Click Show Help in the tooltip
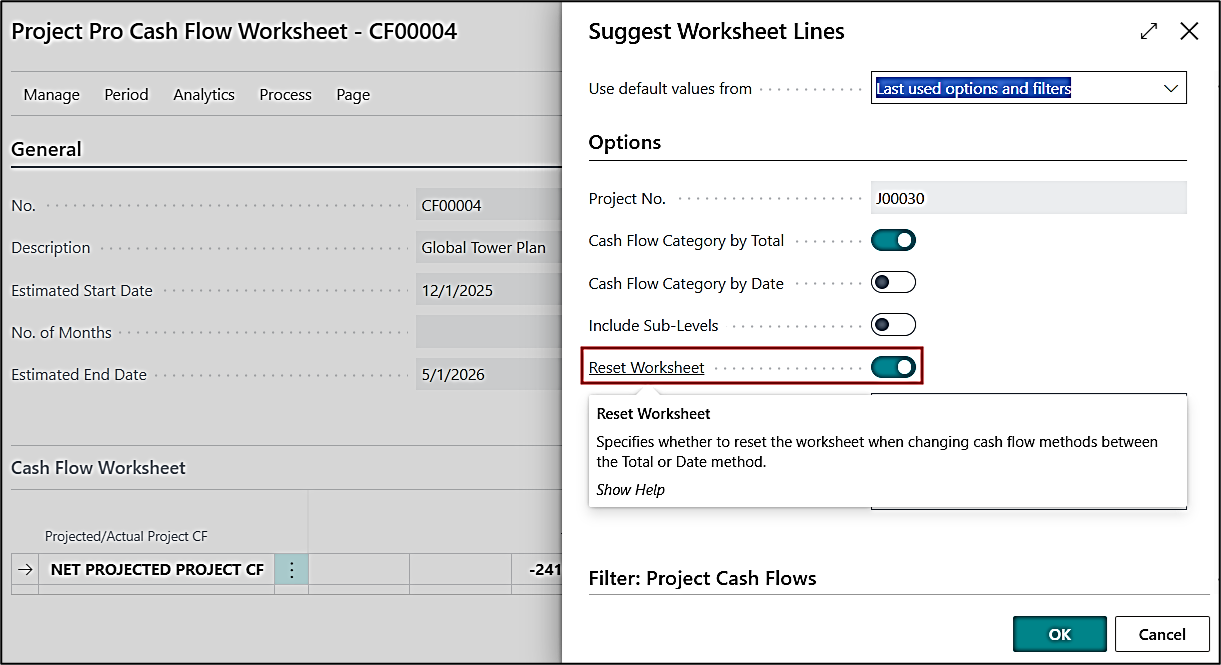 [x=630, y=490]
